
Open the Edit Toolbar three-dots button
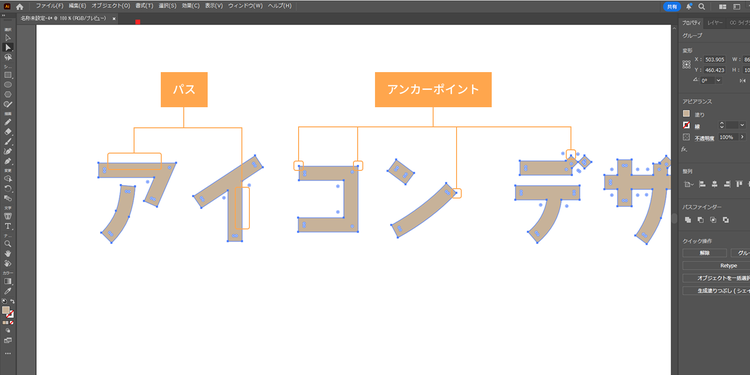[8, 353]
